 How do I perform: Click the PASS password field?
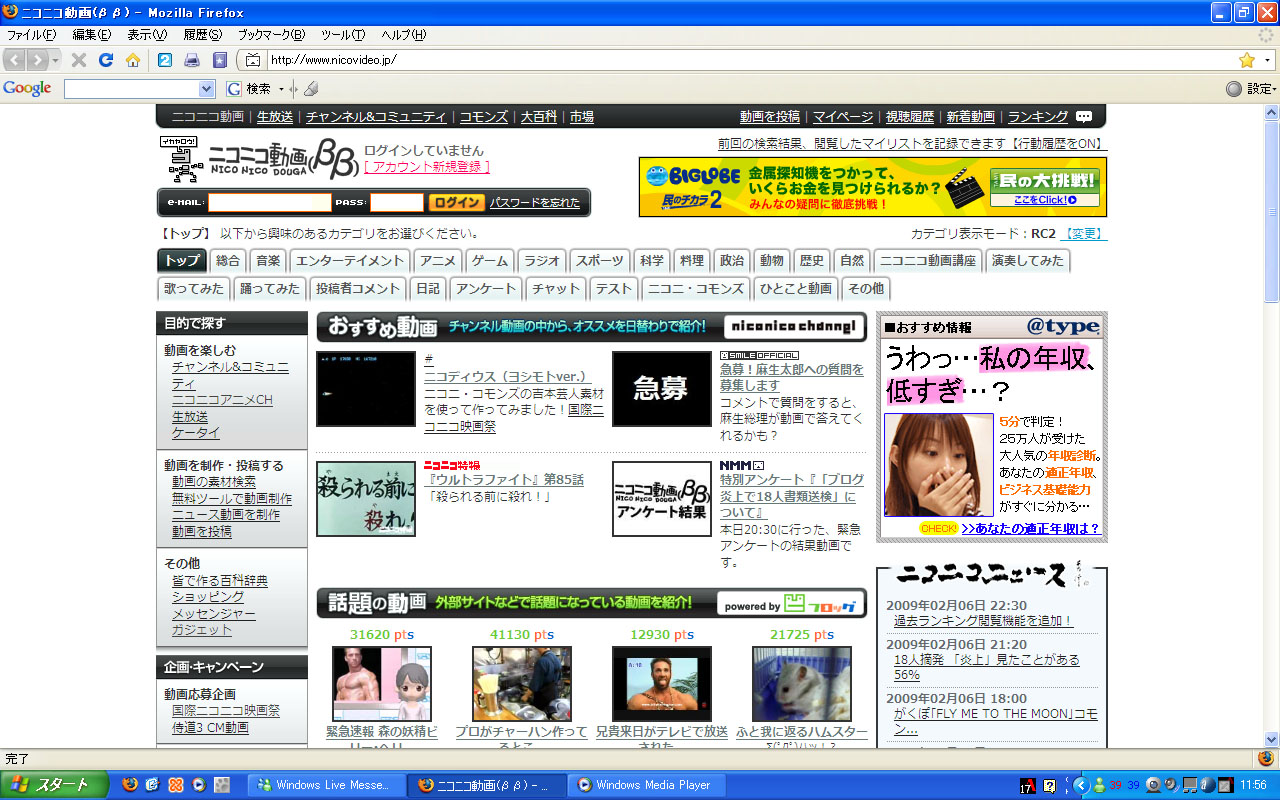tap(397, 202)
